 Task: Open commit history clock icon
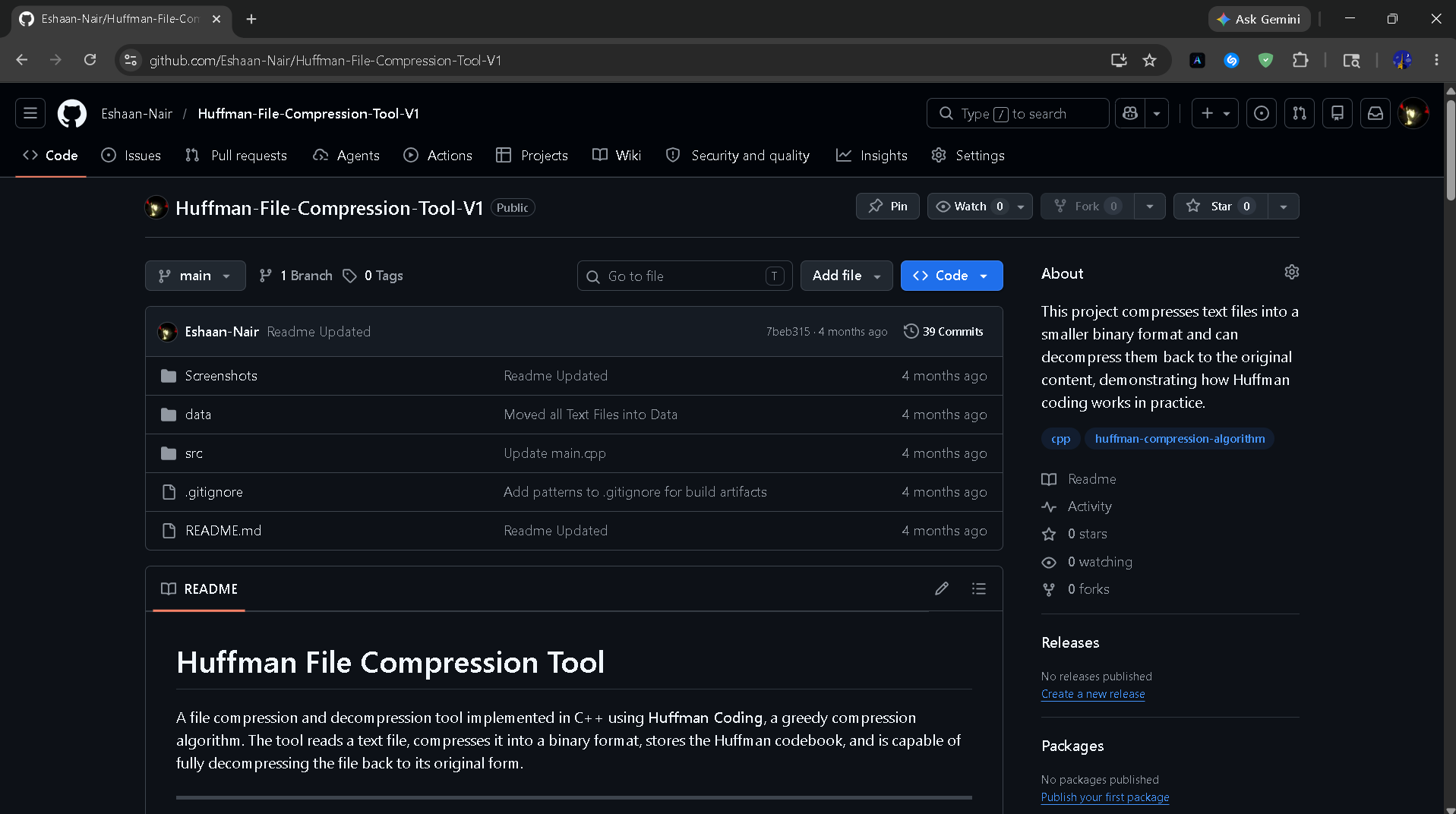pos(911,331)
